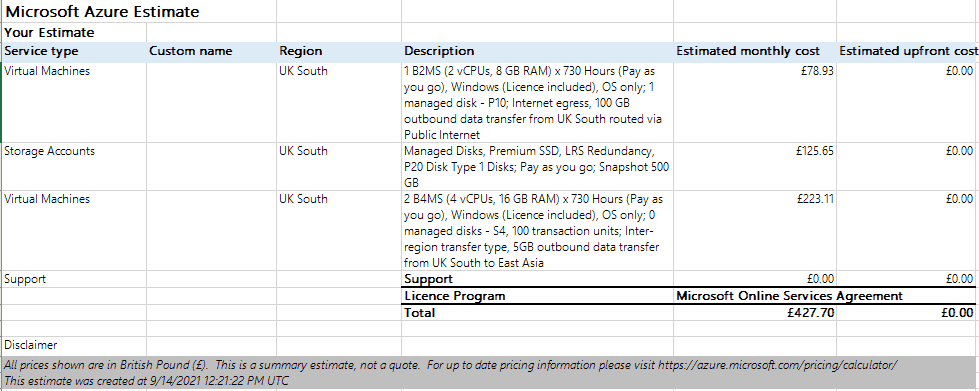Select the bold 'Total' label cell
The width and height of the screenshot is (979, 391).
(x=537, y=312)
